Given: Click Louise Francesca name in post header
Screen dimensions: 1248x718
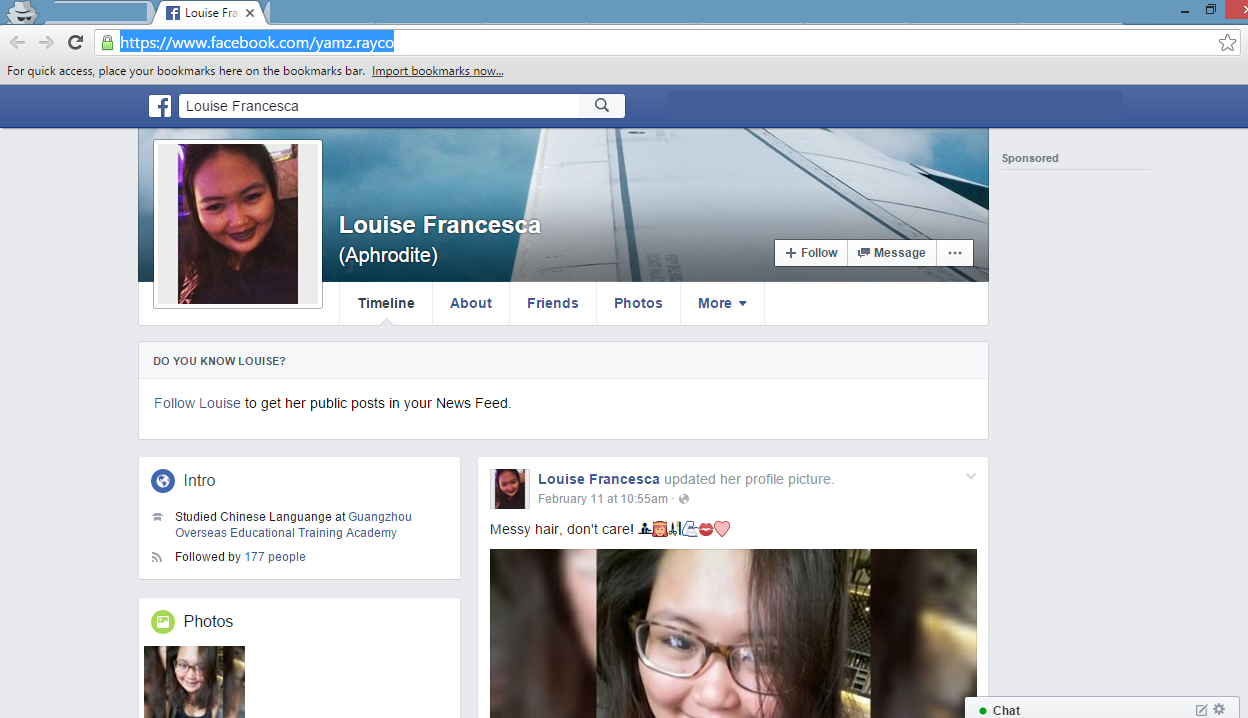Looking at the screenshot, I should point(599,479).
